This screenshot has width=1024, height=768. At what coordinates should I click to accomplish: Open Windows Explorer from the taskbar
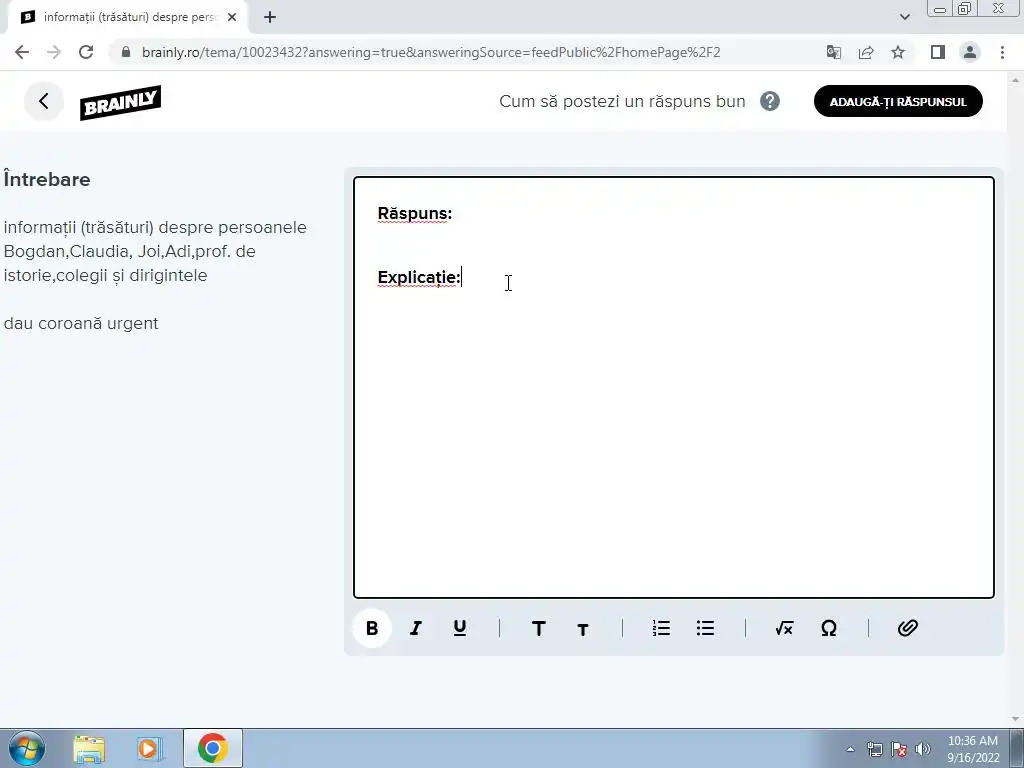tap(89, 748)
